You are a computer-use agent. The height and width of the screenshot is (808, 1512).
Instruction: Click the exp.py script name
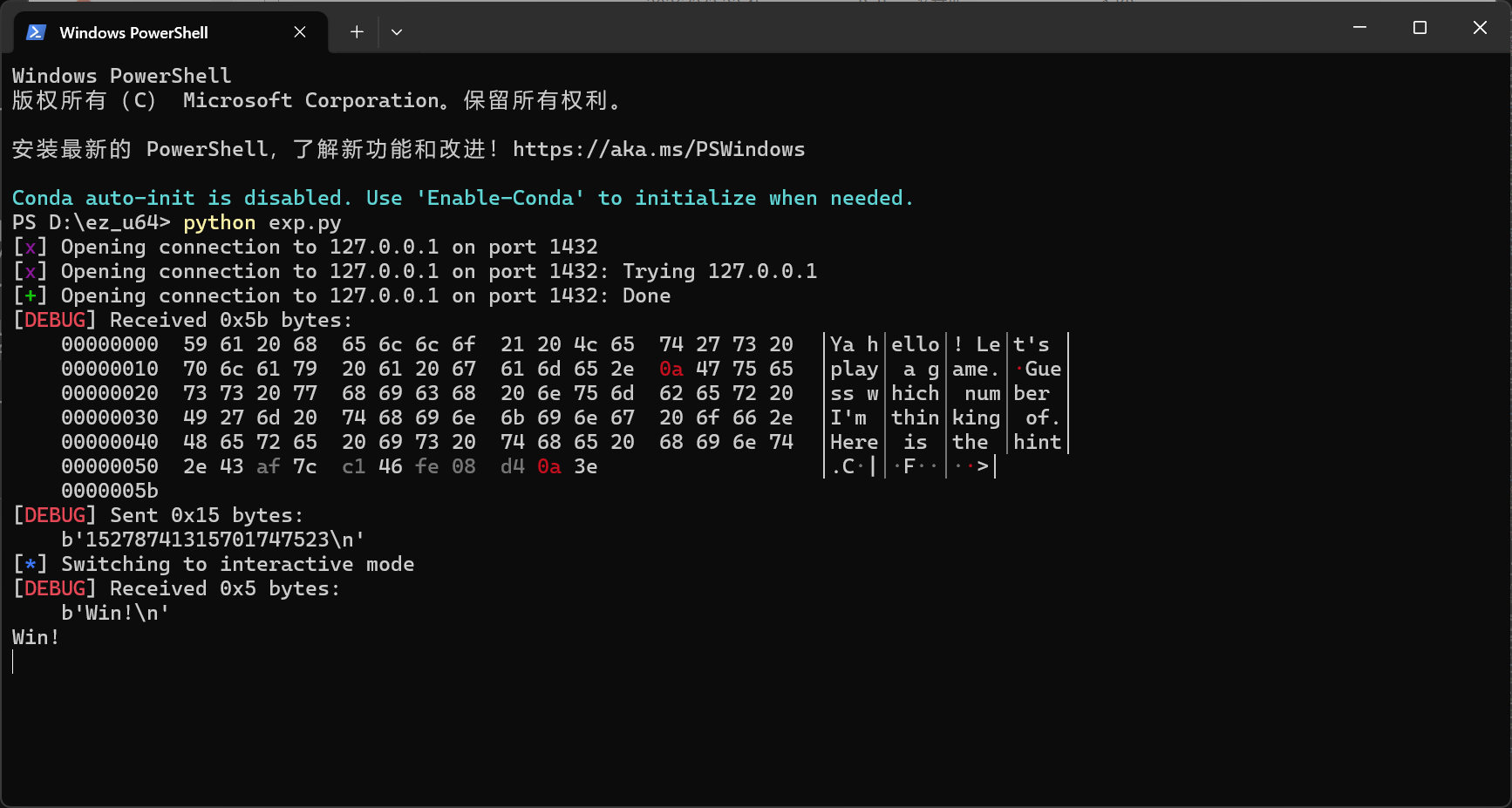(x=304, y=223)
